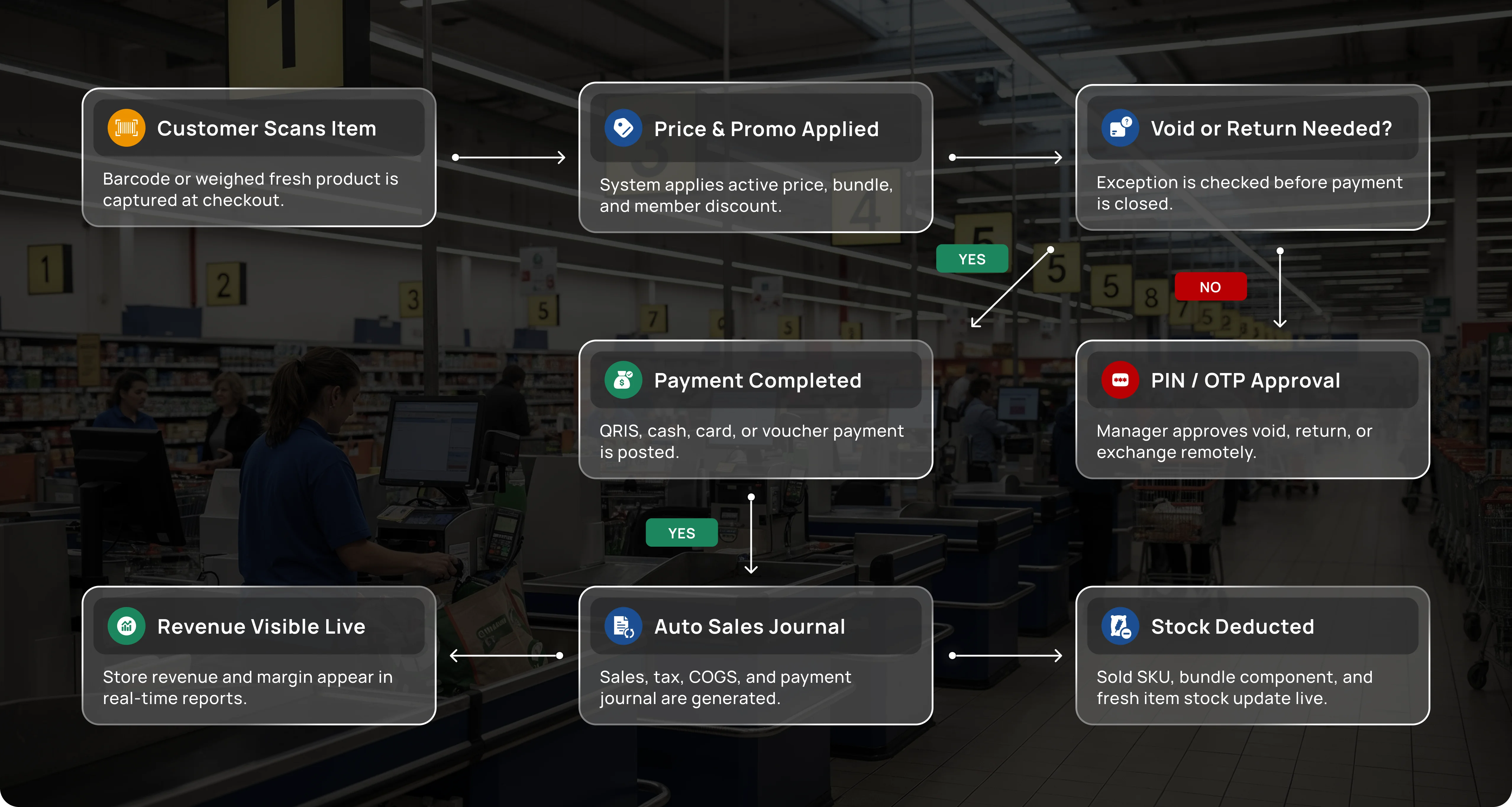
Task: Select the Revenue Visible Live heading
Action: pos(261,627)
